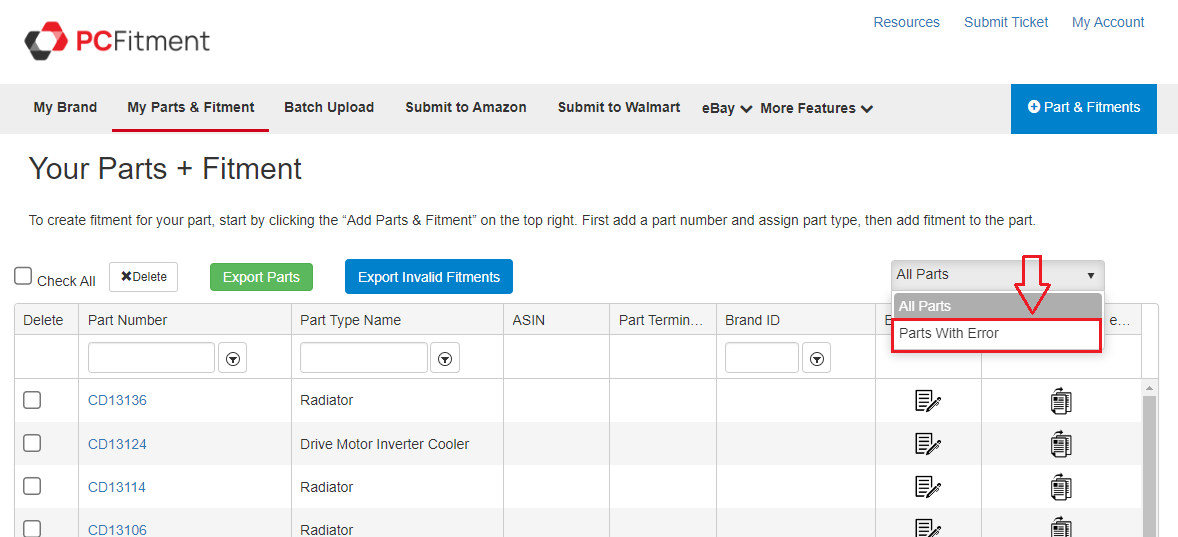Select the checkbox for part CD13136
The width and height of the screenshot is (1178, 537).
32,400
